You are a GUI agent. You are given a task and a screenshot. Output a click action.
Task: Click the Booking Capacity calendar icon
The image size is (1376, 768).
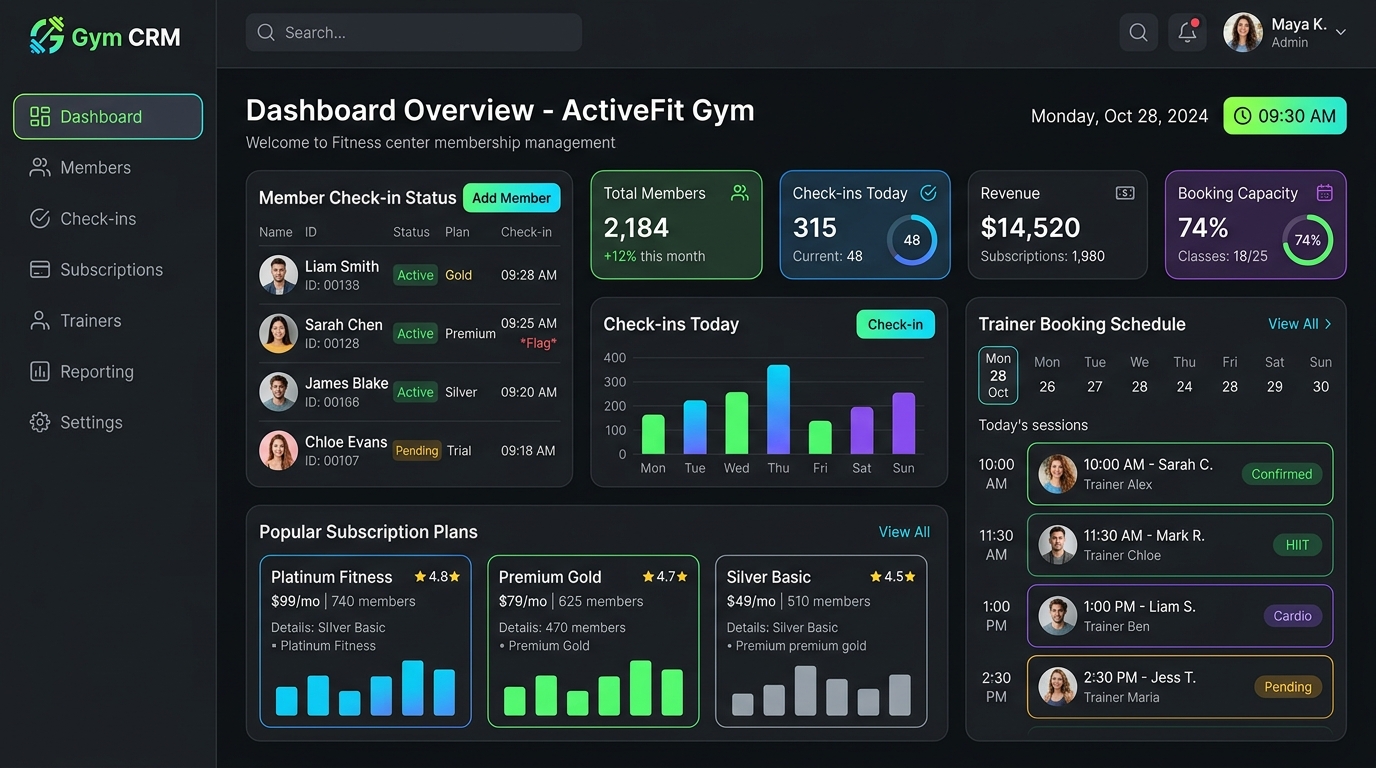[1324, 193]
